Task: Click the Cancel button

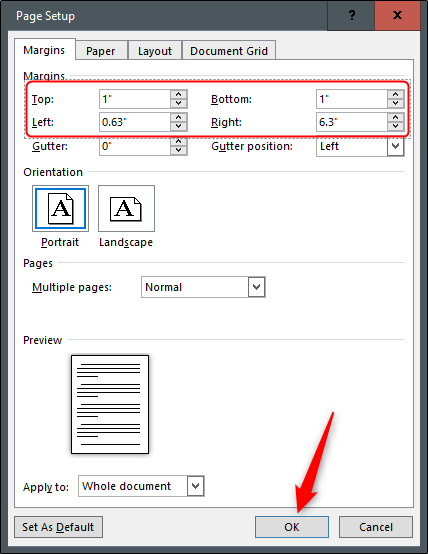Action: coord(376,527)
